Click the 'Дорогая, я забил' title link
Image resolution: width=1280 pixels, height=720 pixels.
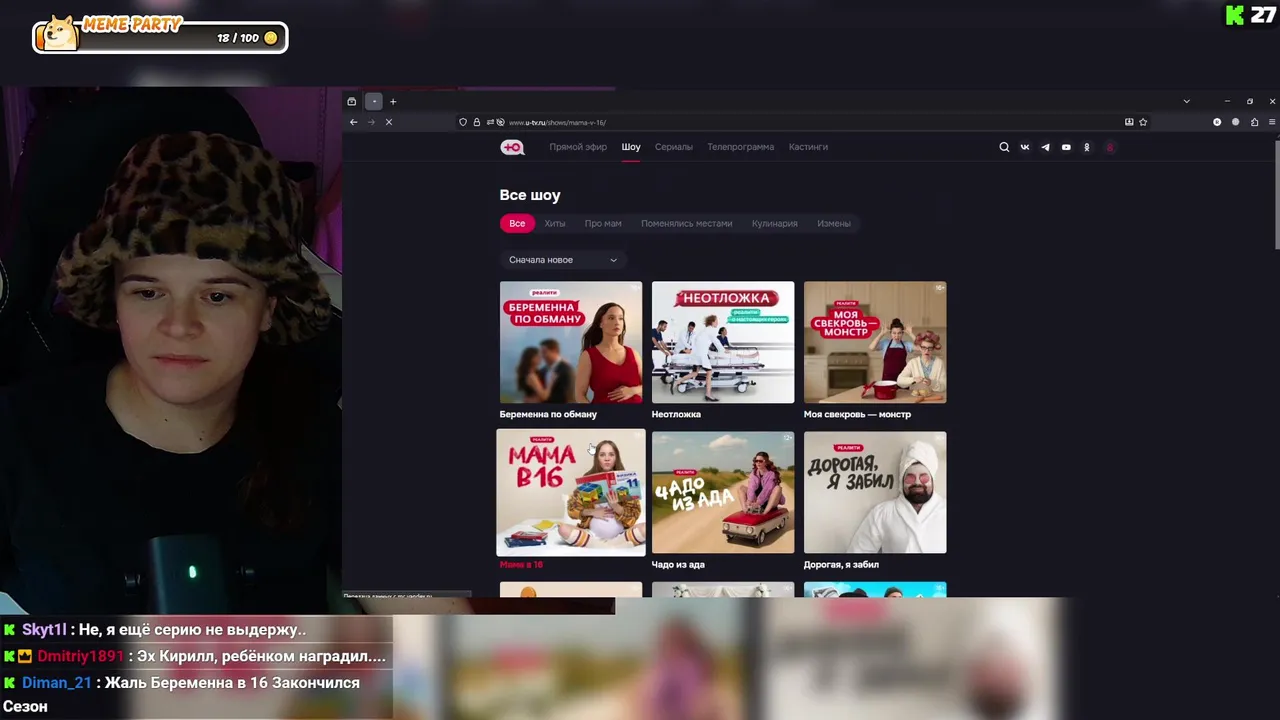pos(841,565)
